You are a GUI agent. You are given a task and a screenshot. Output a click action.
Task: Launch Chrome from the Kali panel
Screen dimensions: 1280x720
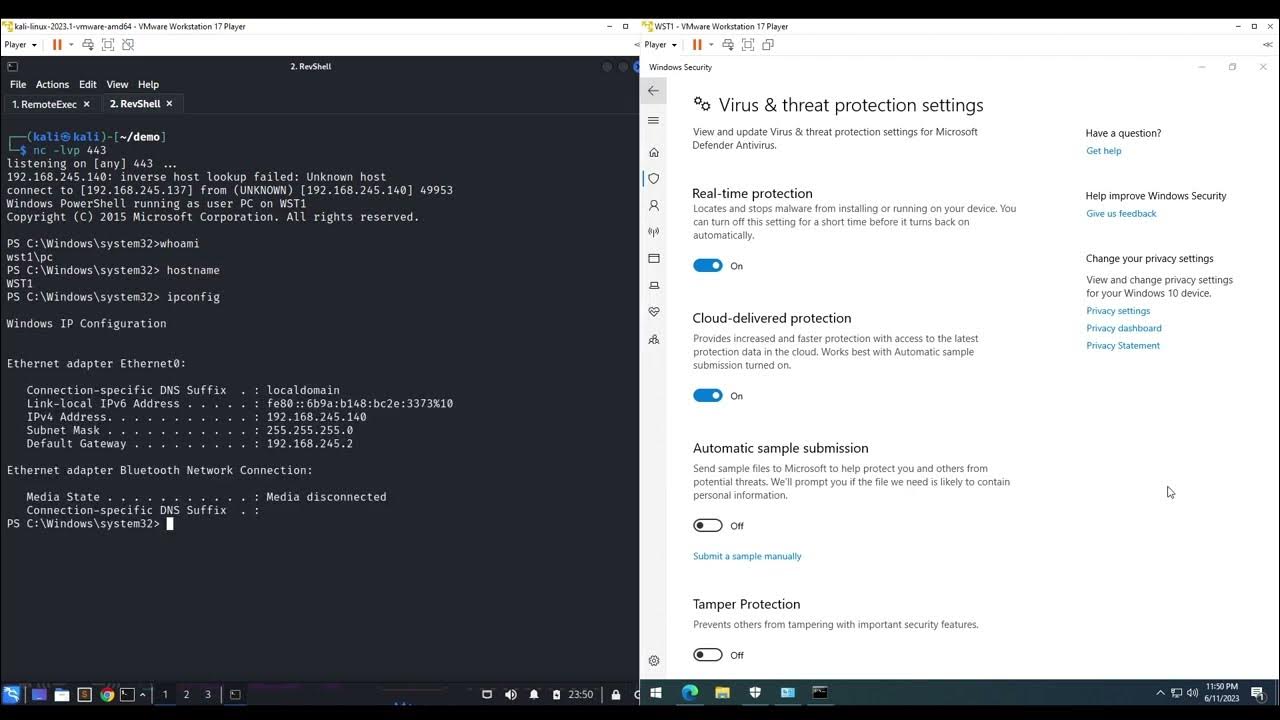pyautogui.click(x=107, y=694)
